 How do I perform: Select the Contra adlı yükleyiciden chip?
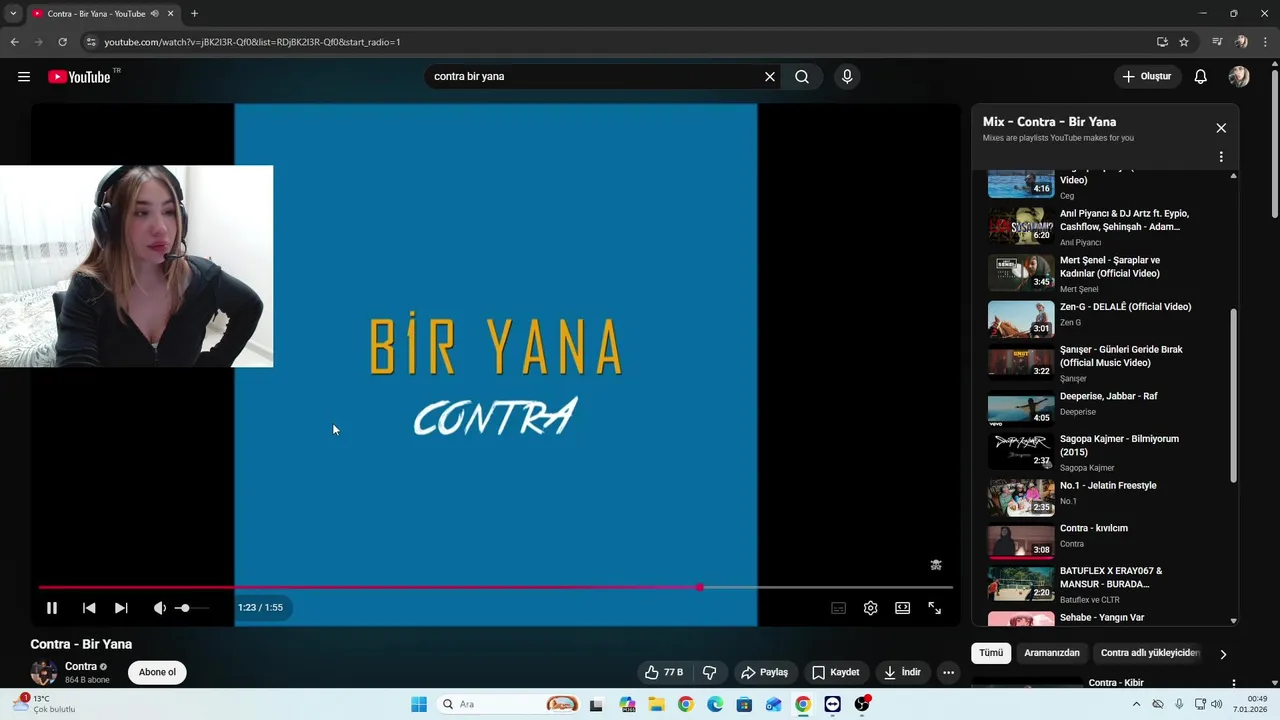(x=1150, y=653)
